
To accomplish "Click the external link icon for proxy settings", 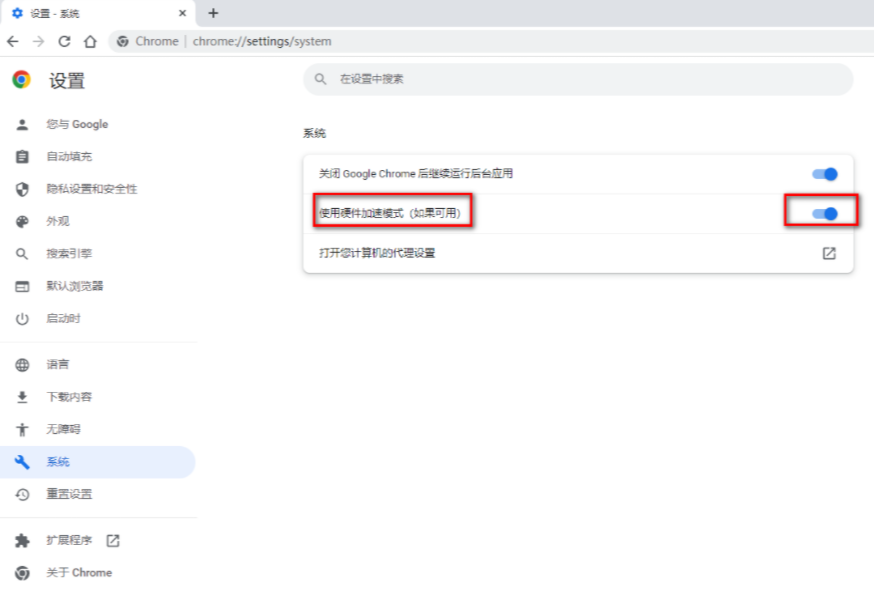I will (829, 253).
